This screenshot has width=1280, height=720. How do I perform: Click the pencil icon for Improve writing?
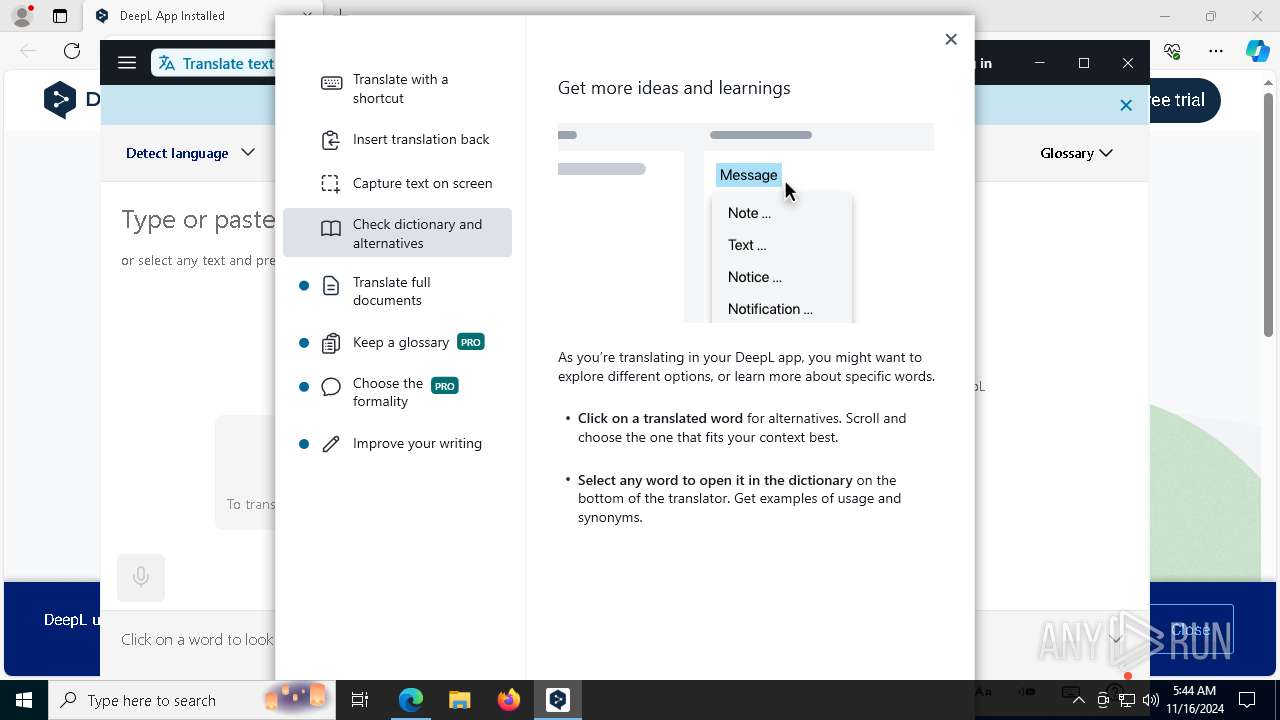coord(331,444)
